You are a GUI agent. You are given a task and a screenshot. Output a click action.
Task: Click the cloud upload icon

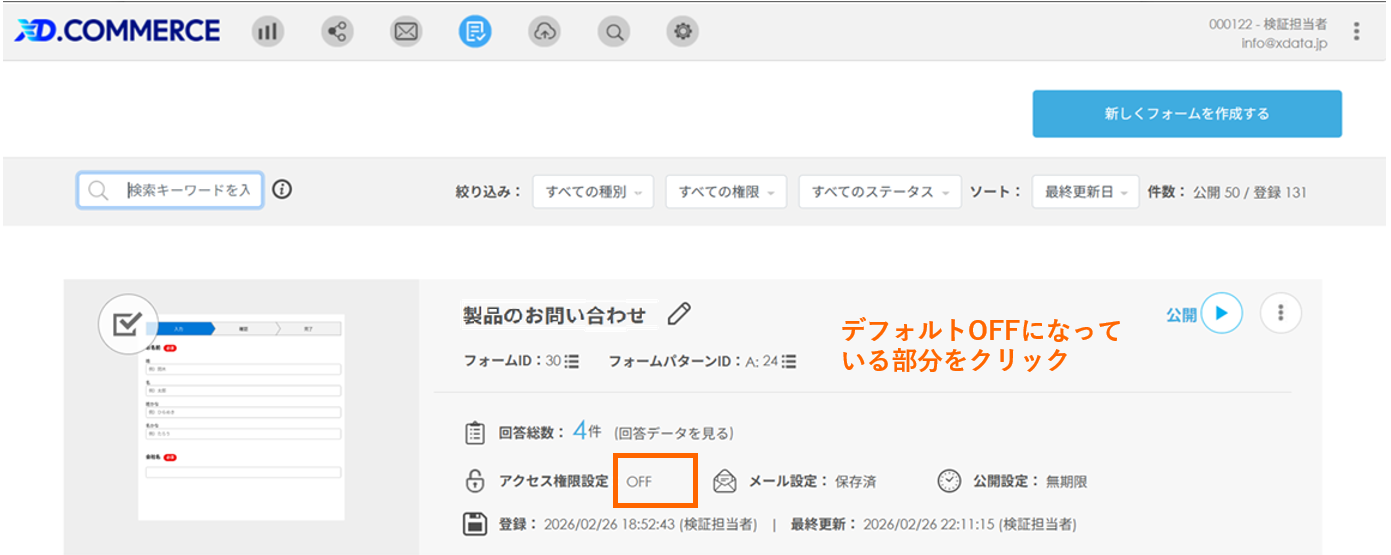(x=544, y=32)
